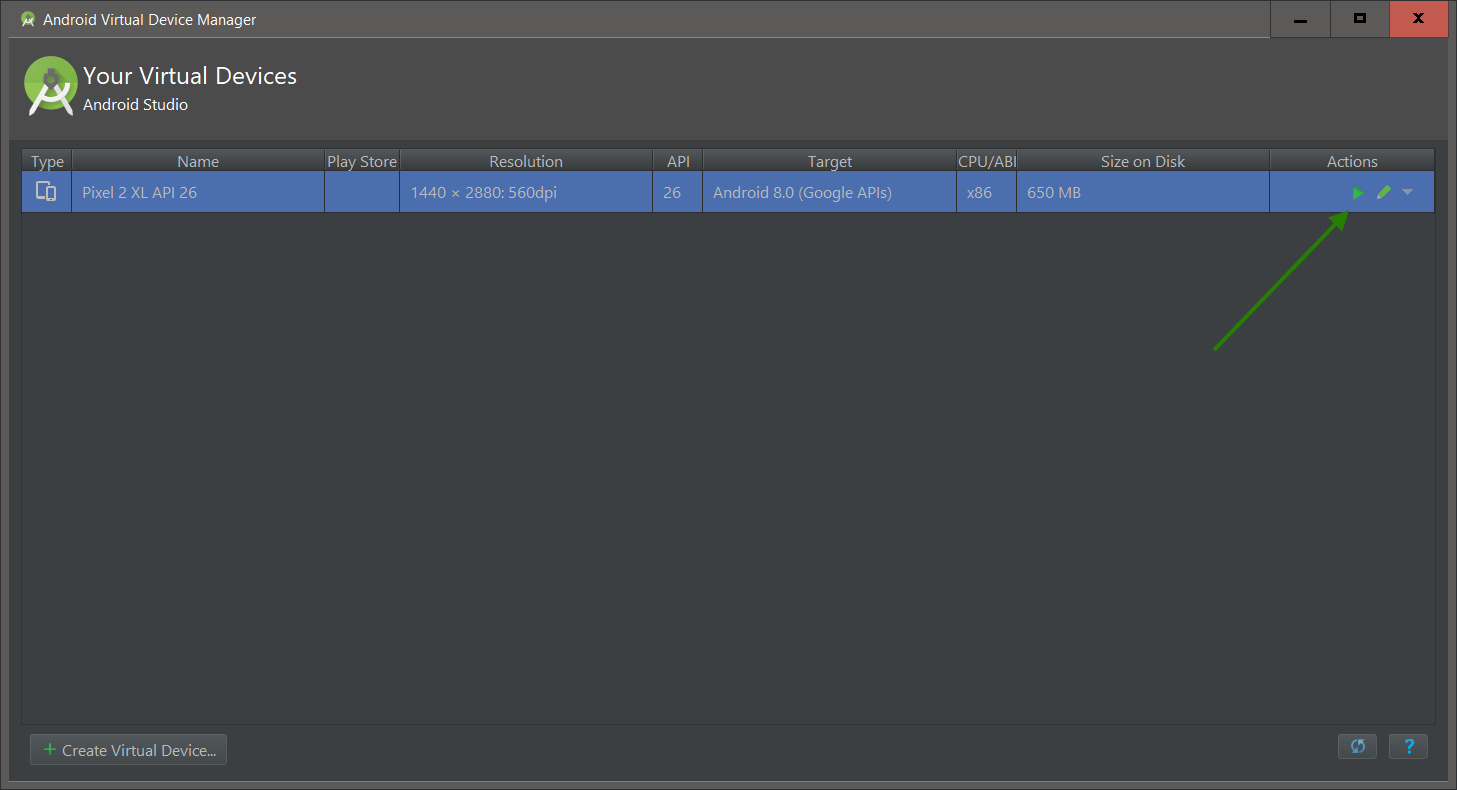Sort by Target column header
1457x790 pixels.
tap(830, 161)
